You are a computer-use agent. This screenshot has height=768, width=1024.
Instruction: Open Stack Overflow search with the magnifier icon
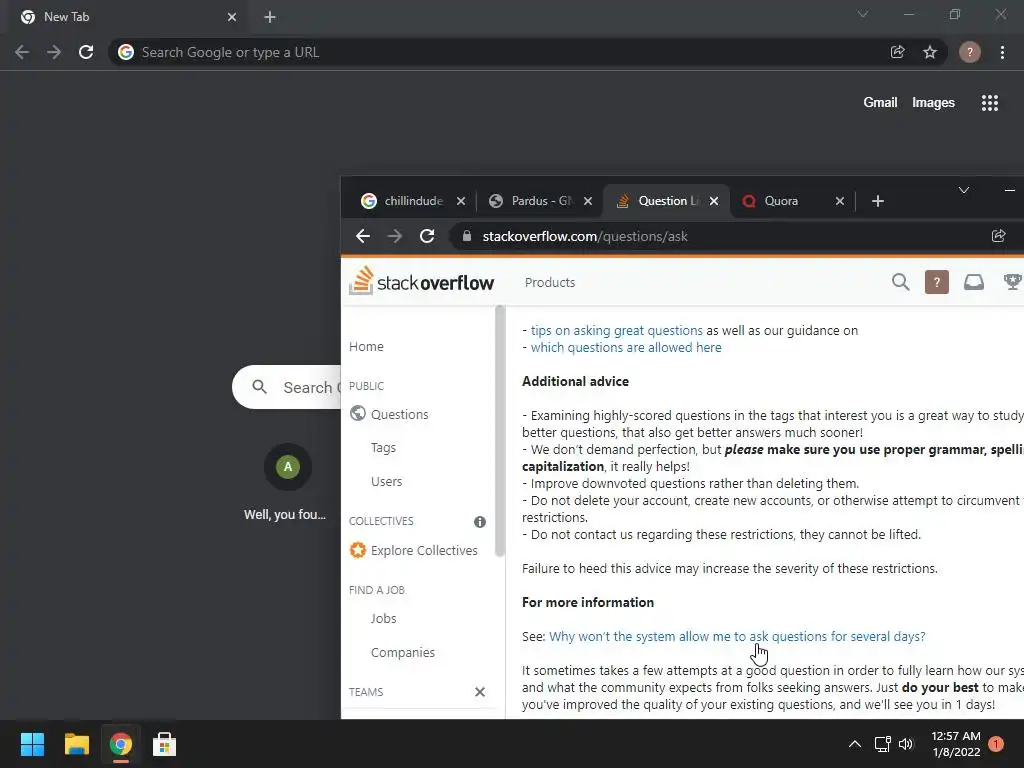pyautogui.click(x=901, y=282)
